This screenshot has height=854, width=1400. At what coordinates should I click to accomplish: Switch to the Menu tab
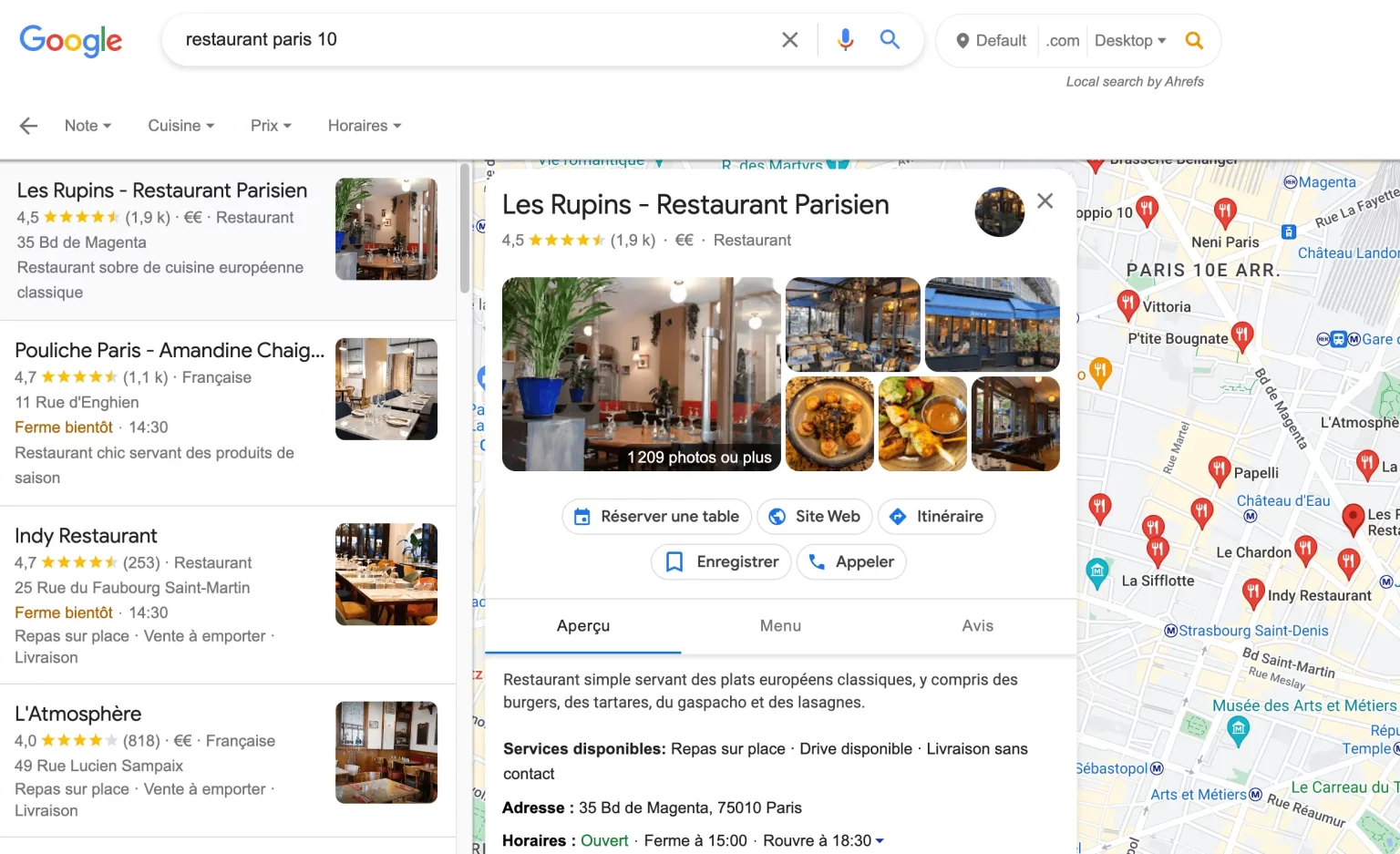tap(780, 626)
